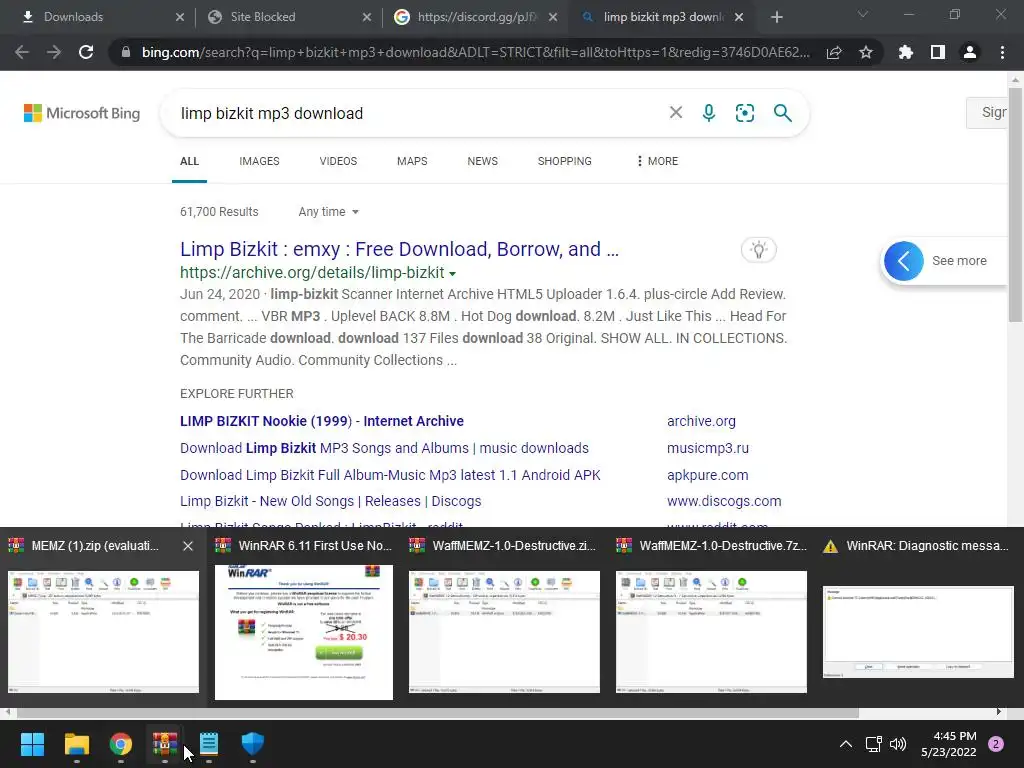Screen dimensions: 1024x768
Task: Select the MAPS search tab
Action: tap(412, 161)
